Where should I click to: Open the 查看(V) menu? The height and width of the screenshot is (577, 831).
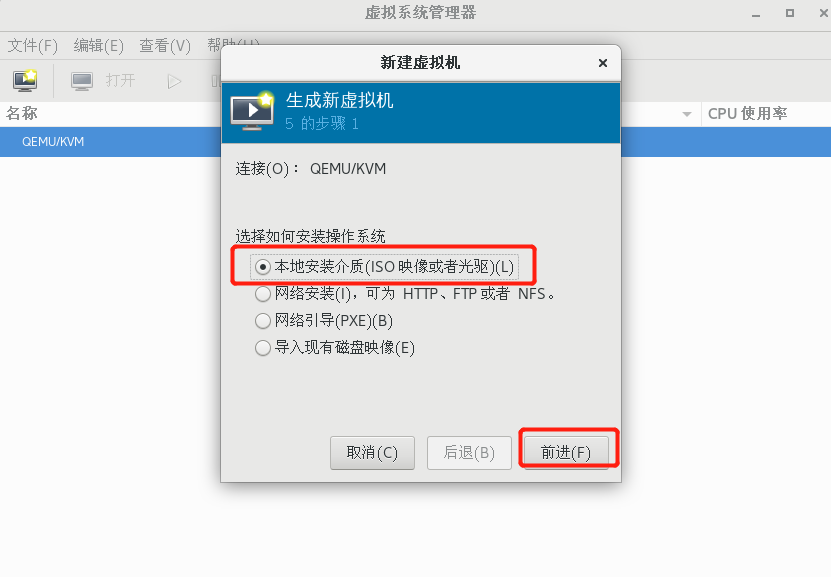(165, 46)
